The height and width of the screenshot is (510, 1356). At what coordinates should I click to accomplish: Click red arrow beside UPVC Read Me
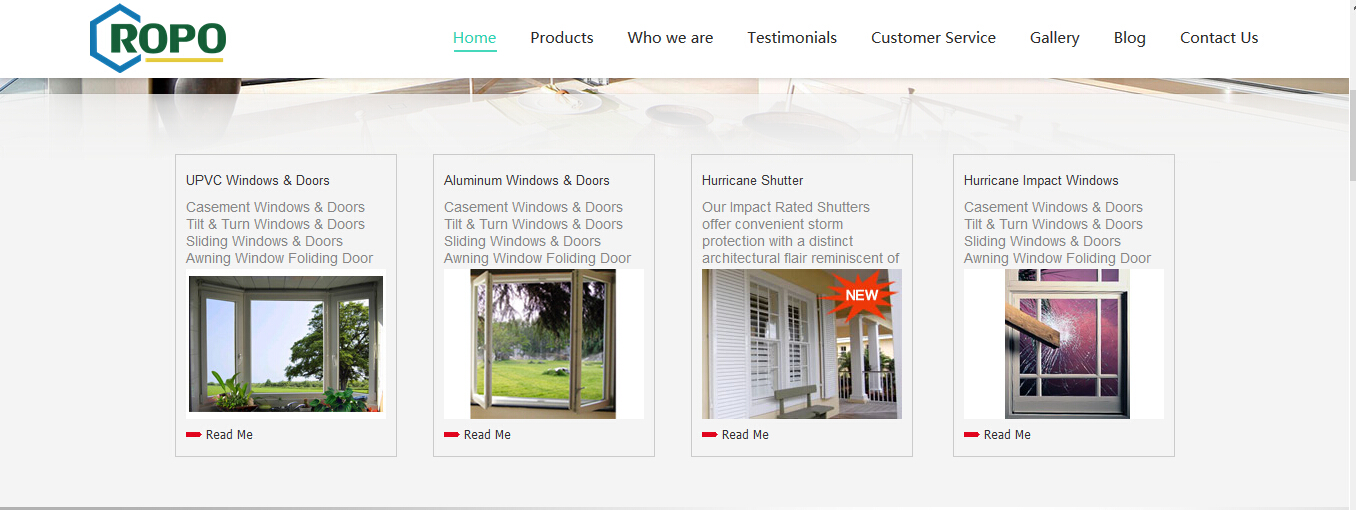(x=194, y=435)
